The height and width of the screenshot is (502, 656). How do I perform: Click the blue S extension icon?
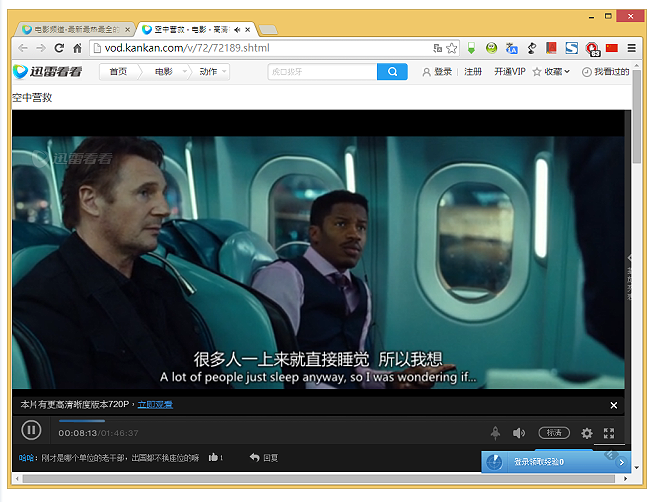point(571,48)
